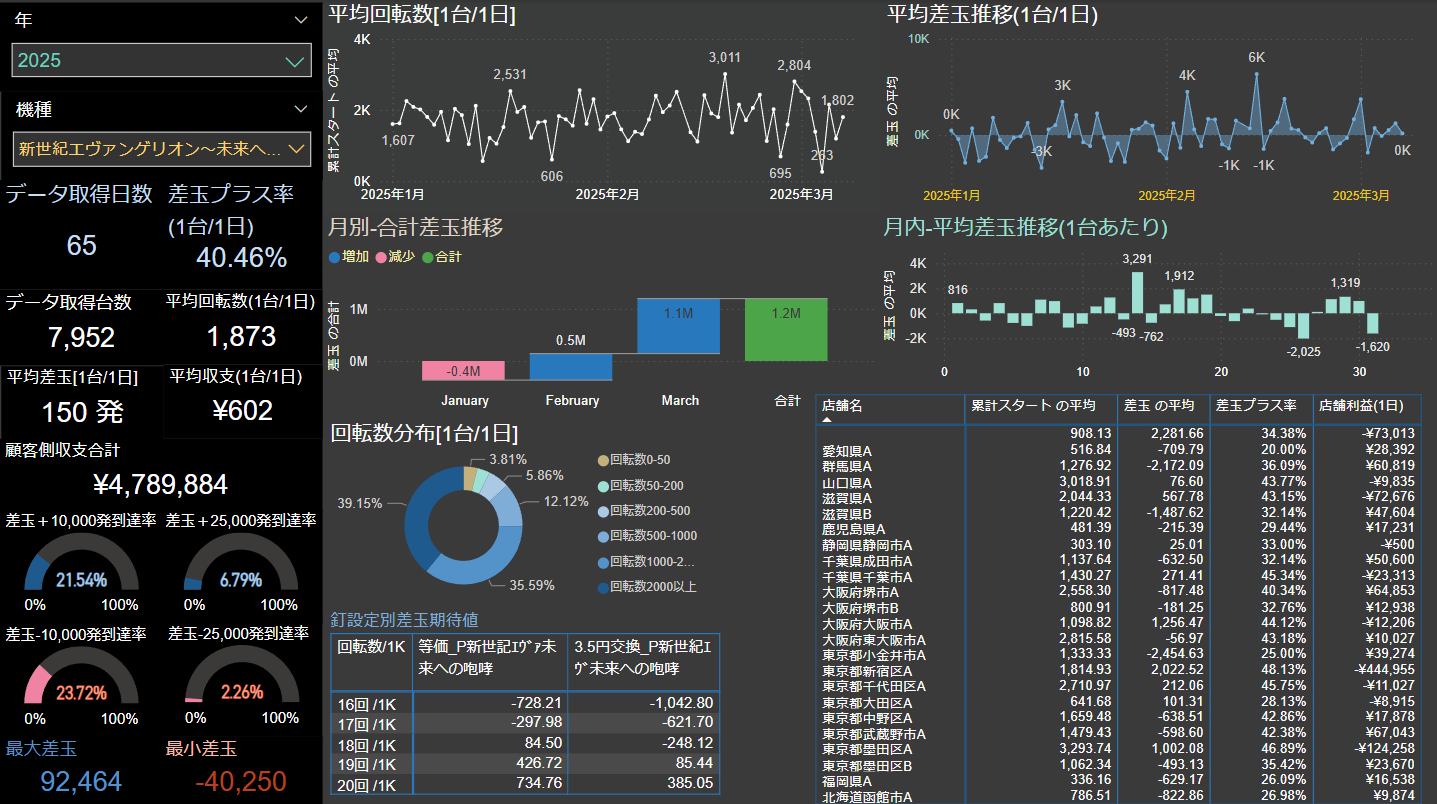Sort table by 店舗利益(1日) column header

click(x=1366, y=406)
